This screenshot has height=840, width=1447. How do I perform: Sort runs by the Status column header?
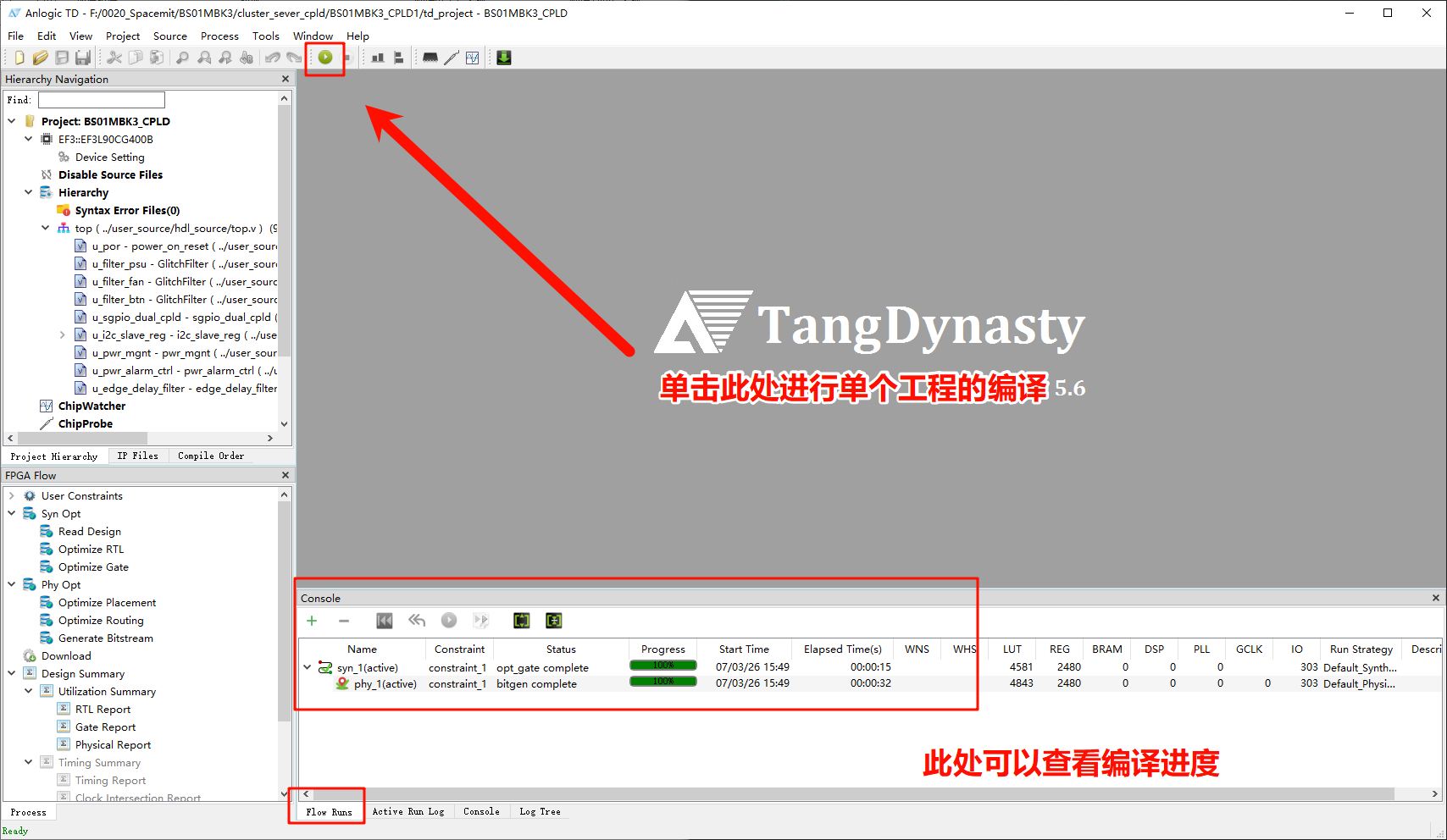(x=561, y=649)
